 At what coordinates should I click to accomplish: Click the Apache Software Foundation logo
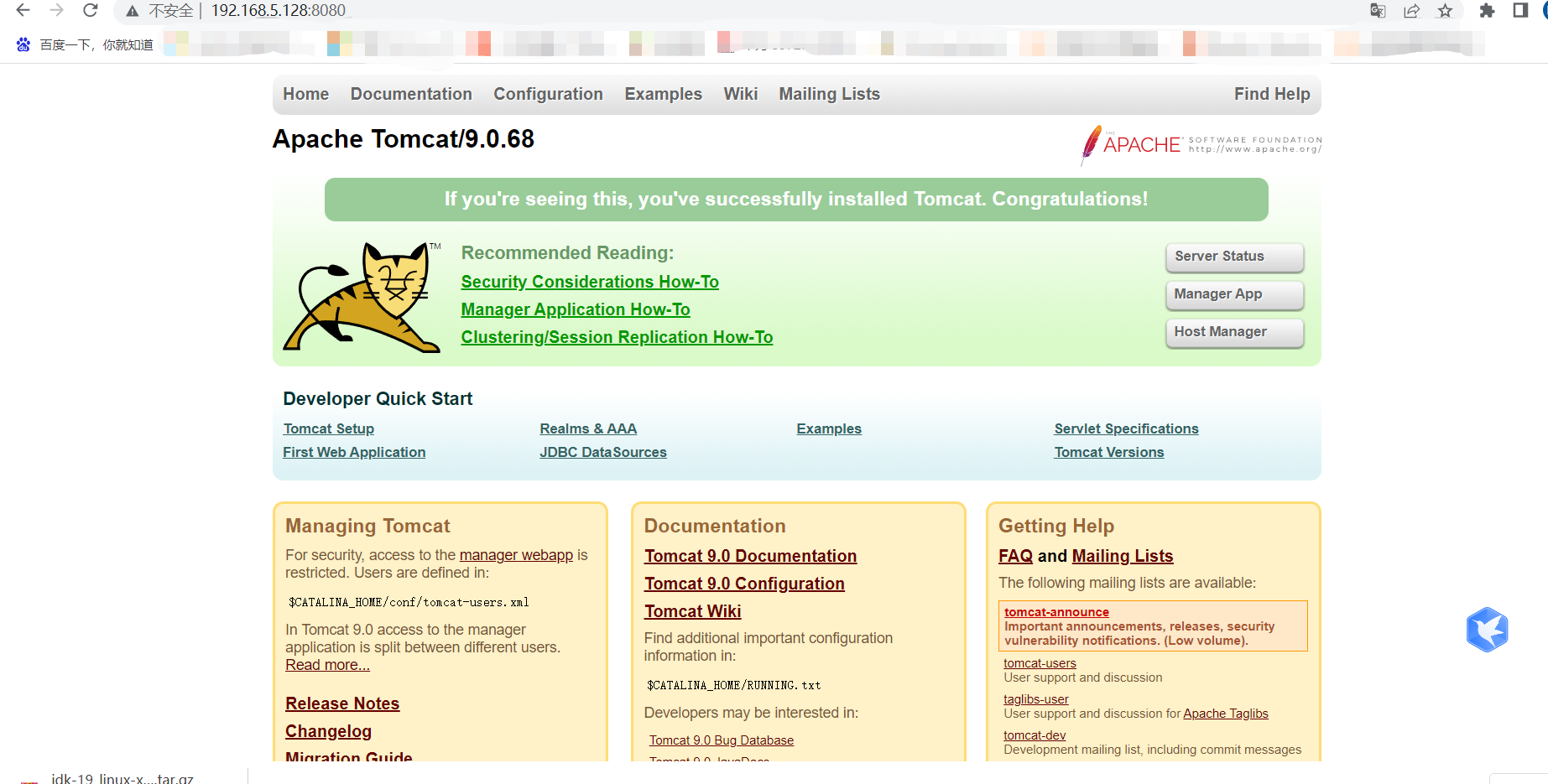[x=1201, y=144]
